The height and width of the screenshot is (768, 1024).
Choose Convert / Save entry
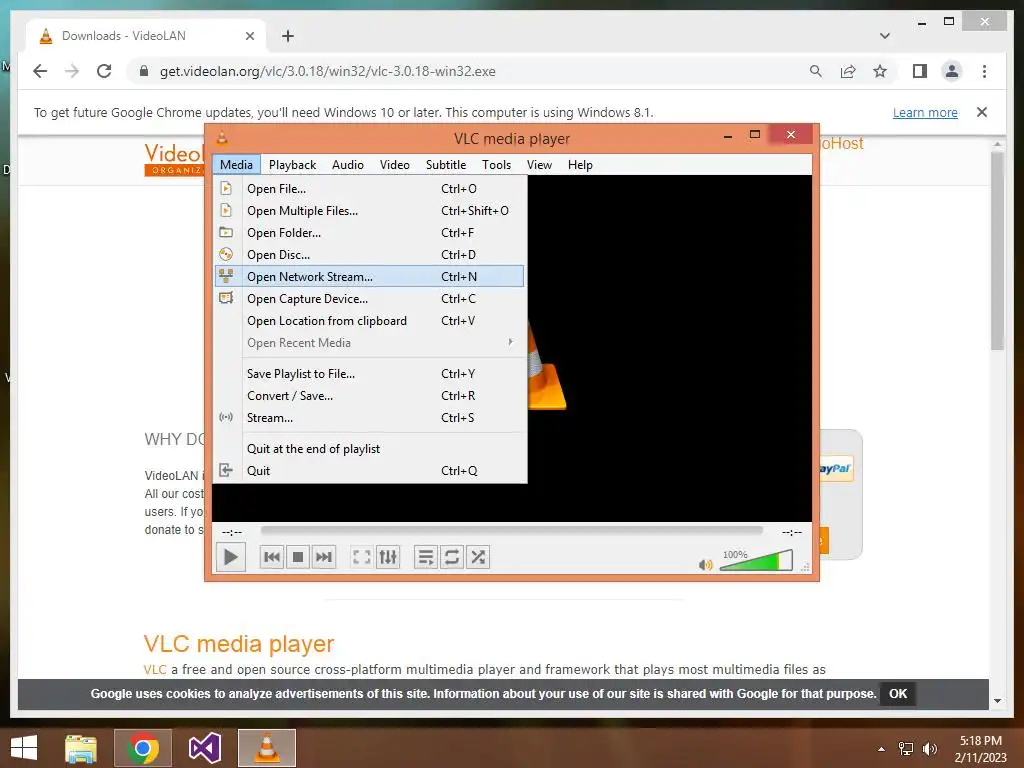(370, 396)
